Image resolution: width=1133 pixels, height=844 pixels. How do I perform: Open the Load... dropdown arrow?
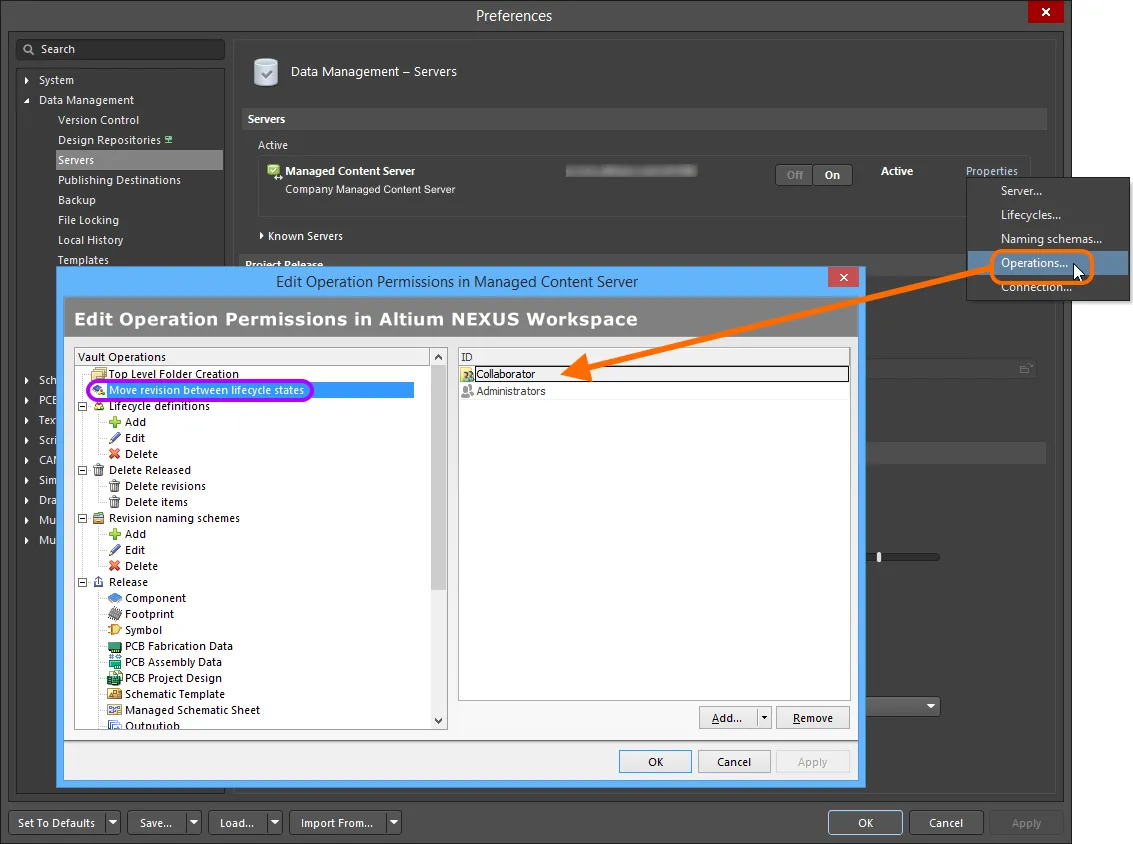click(275, 822)
